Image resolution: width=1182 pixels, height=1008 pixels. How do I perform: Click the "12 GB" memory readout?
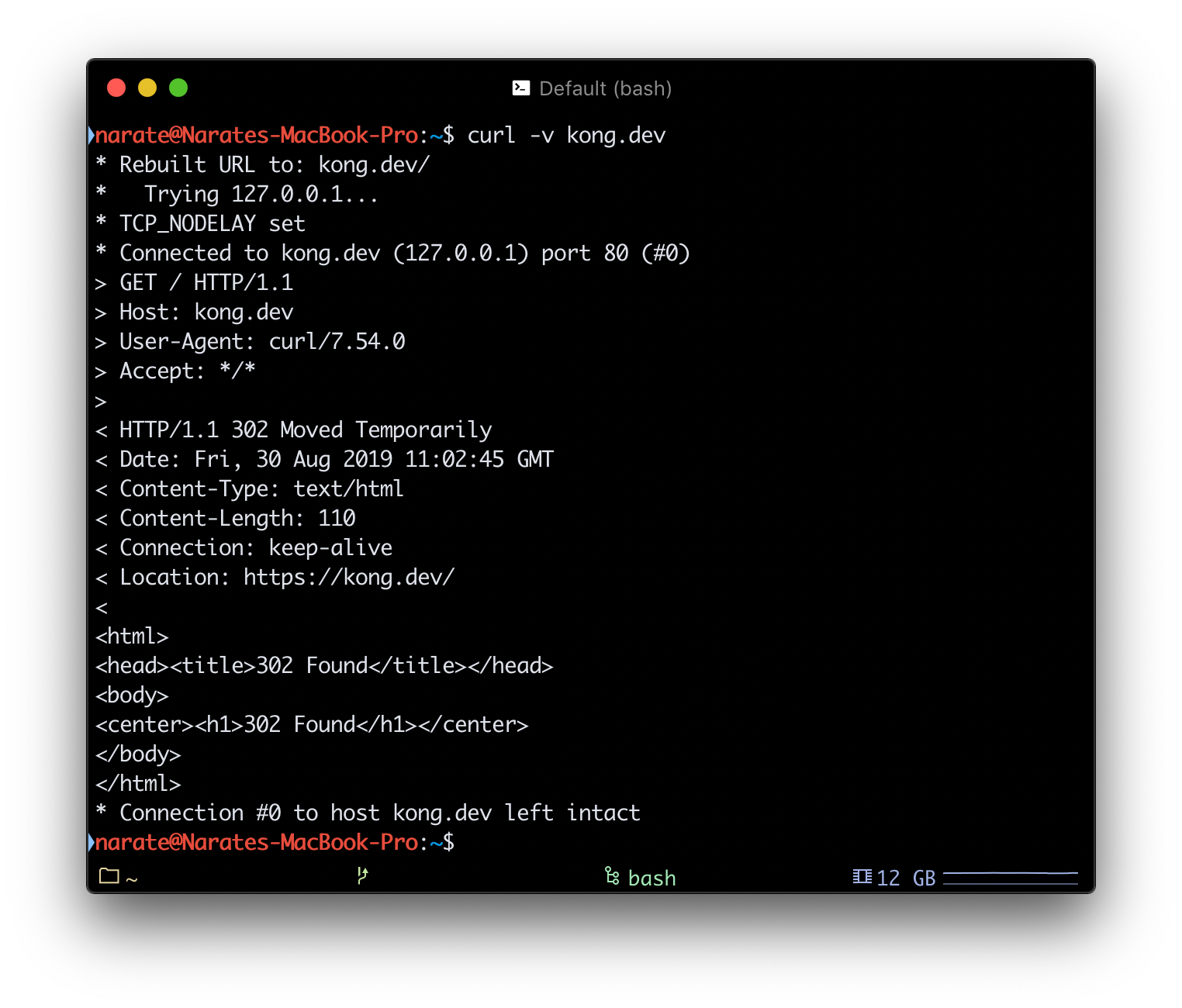point(905,878)
